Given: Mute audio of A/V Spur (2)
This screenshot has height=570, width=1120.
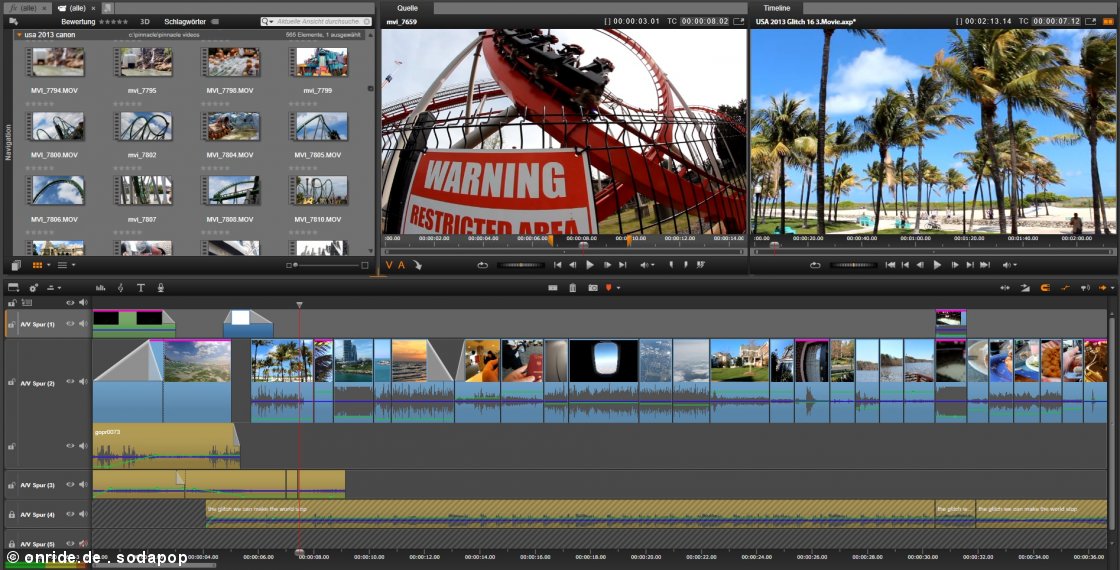Looking at the screenshot, I should (83, 382).
